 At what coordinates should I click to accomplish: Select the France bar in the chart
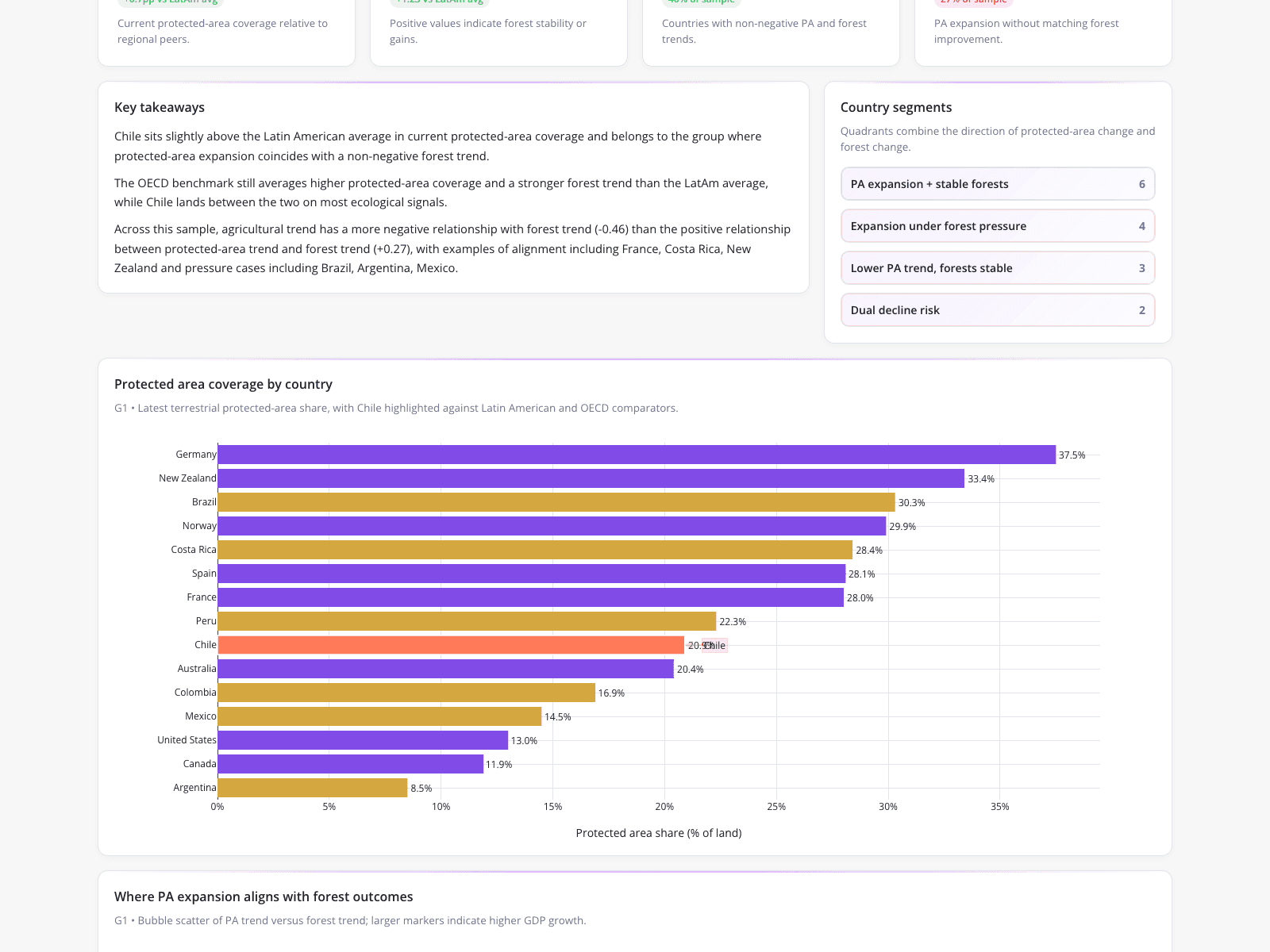pyautogui.click(x=531, y=597)
